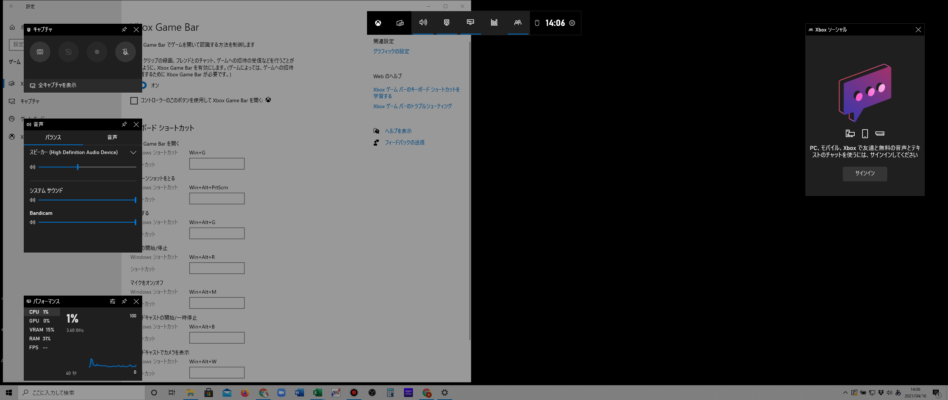Switch to the 音声 tab in audio widget
The image size is (948, 400).
[x=112, y=138]
